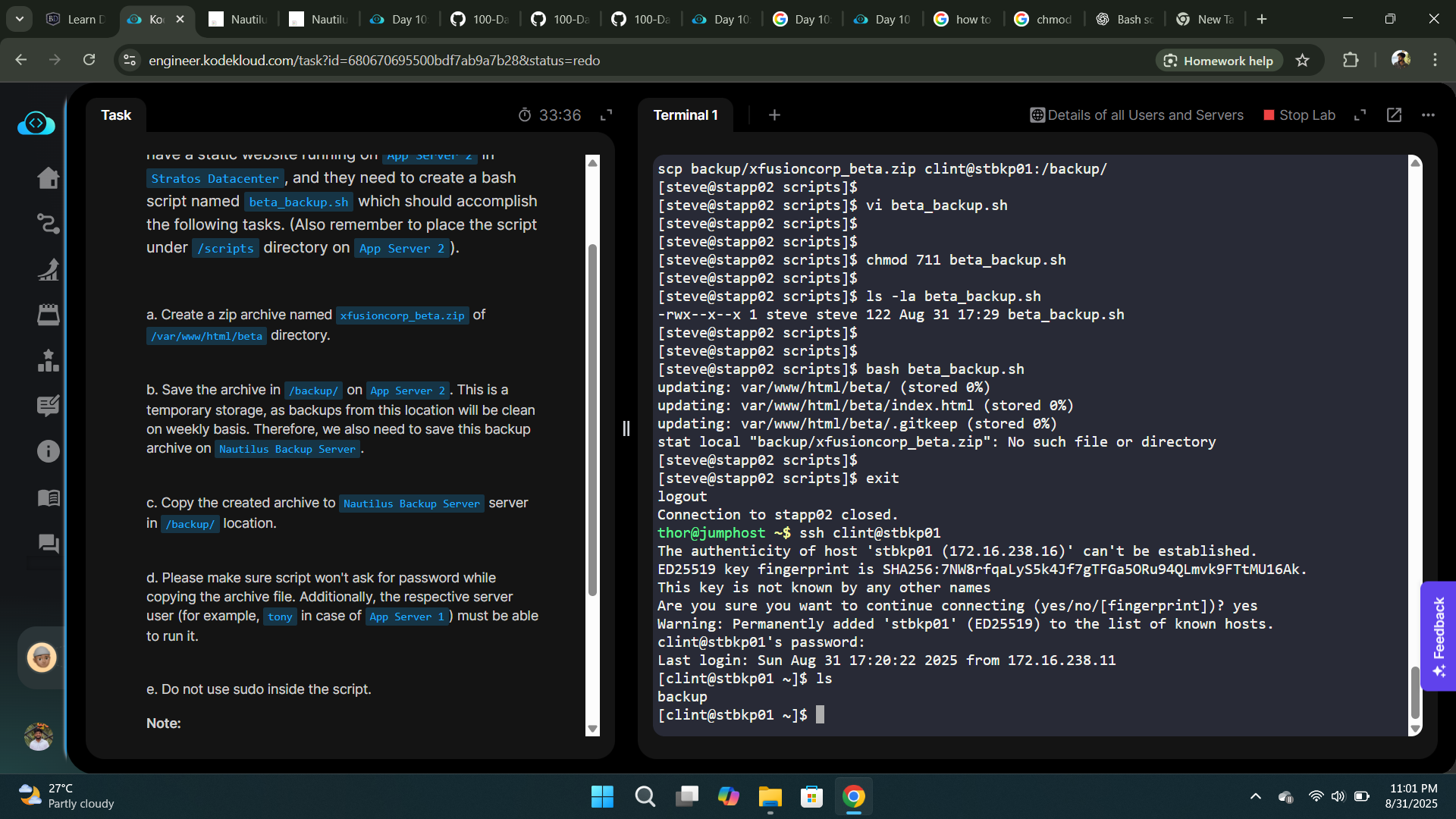Screen dimensions: 1456x819
Task: Switch to the 'Learn D' browser tab
Action: [x=76, y=19]
